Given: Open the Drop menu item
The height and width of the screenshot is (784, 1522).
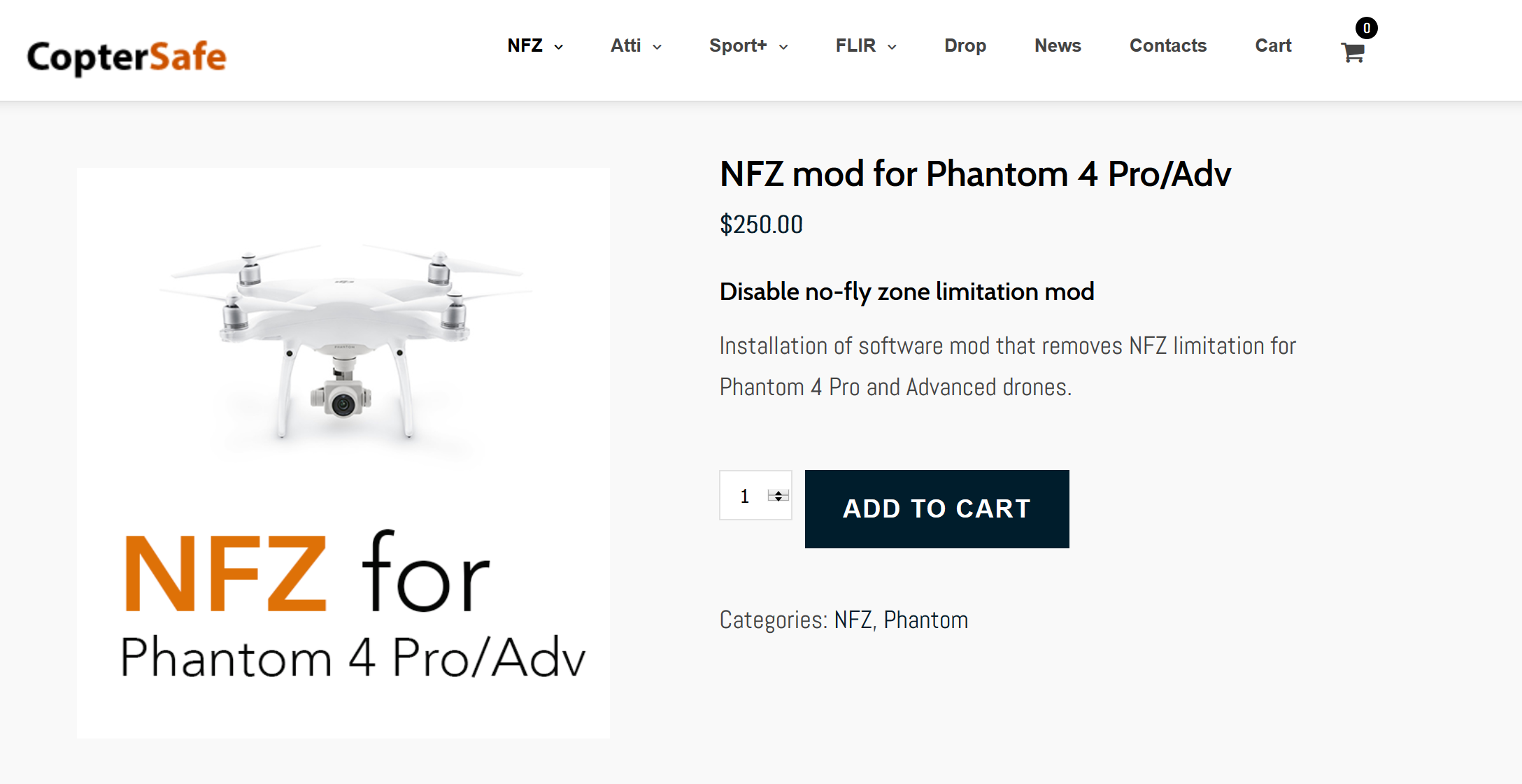Looking at the screenshot, I should pyautogui.click(x=965, y=45).
